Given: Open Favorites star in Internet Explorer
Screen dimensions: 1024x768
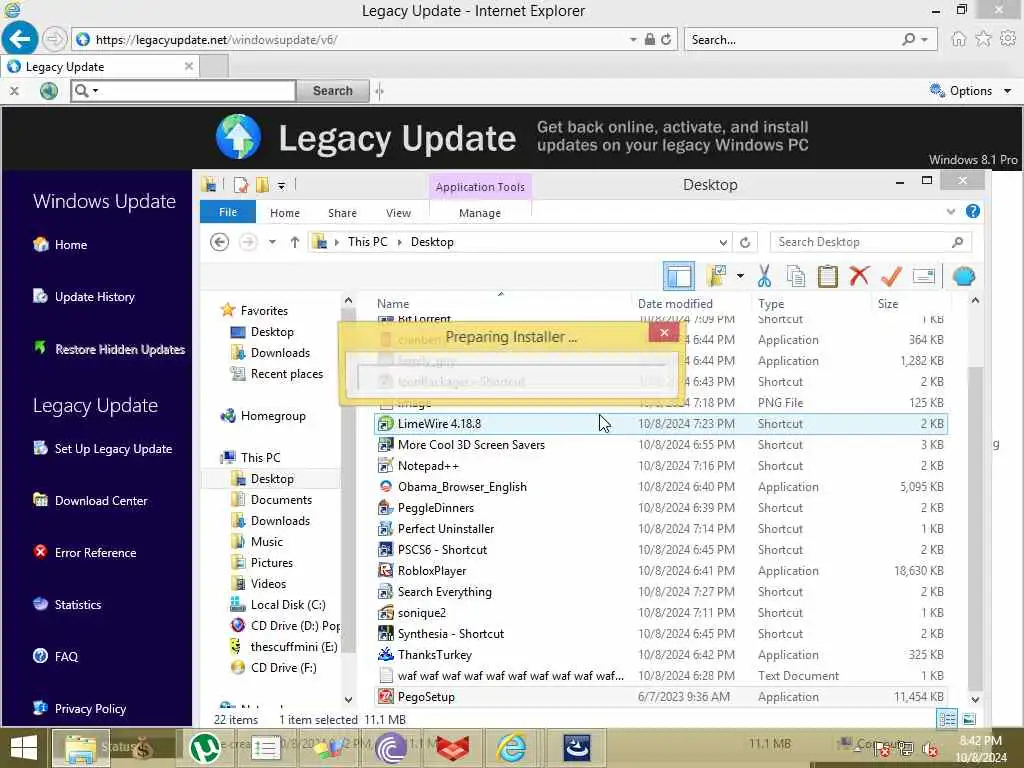Looking at the screenshot, I should 983,39.
